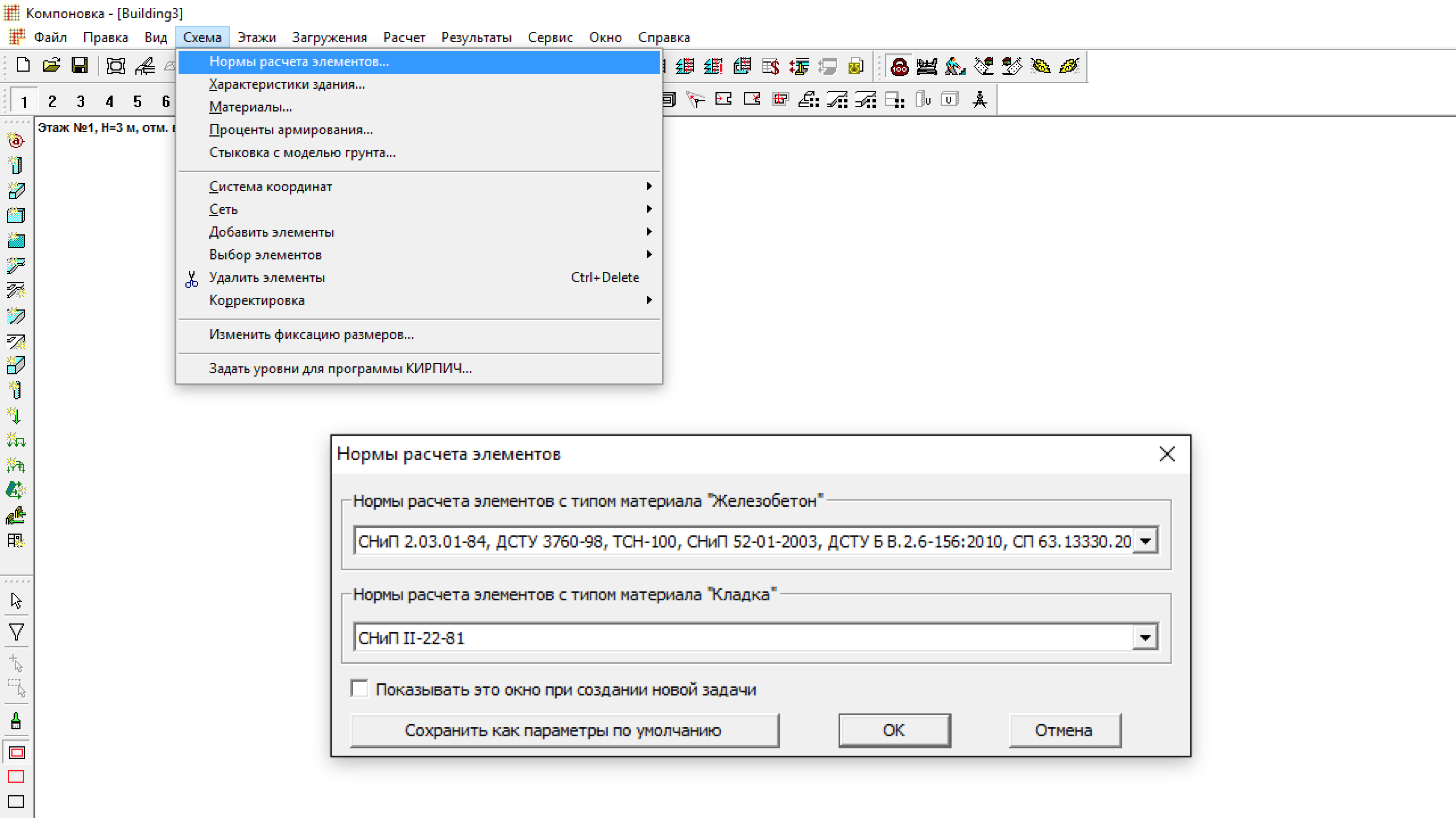Click the funnel filter icon

point(16,632)
